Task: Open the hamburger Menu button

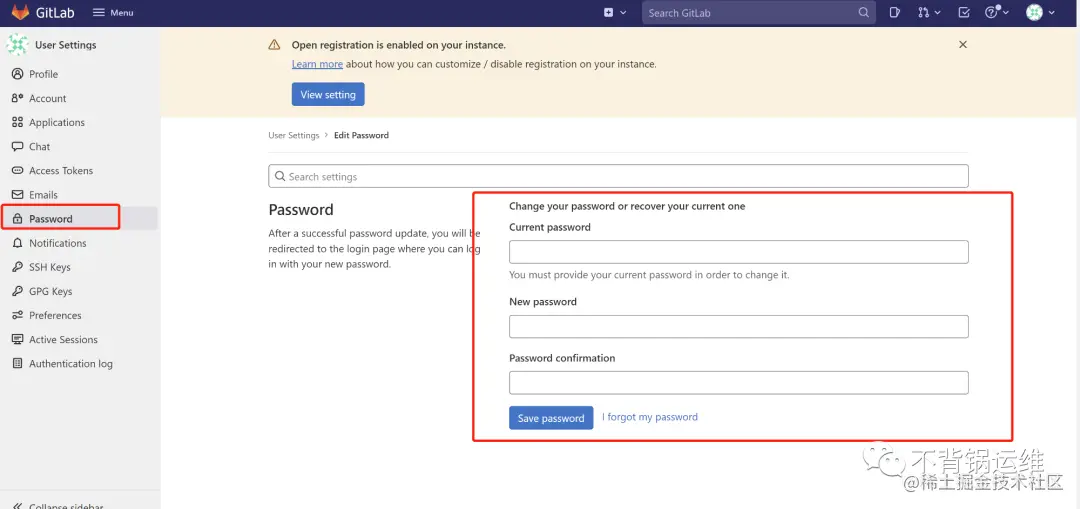Action: point(113,12)
